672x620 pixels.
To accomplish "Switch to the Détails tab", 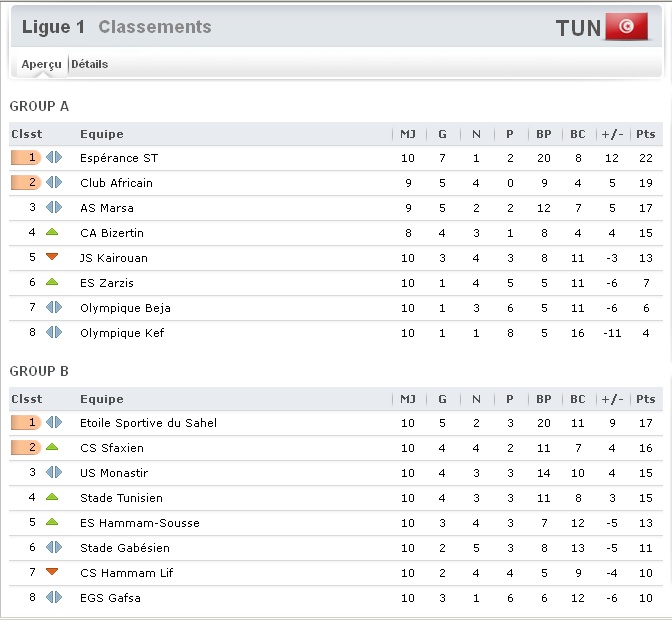I will 90,64.
